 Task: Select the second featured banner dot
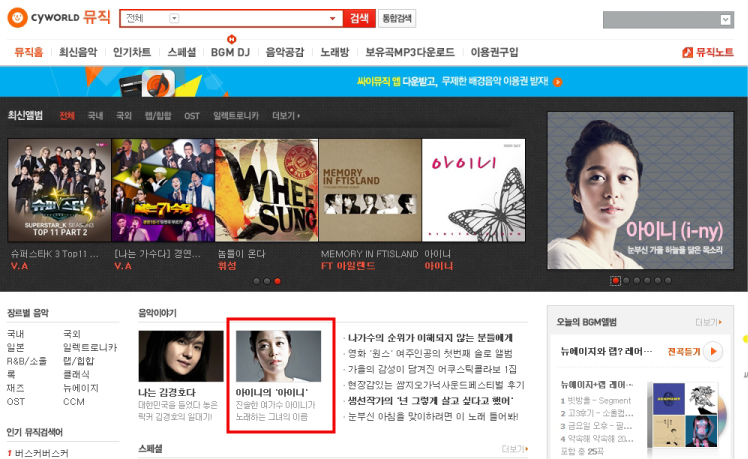[x=626, y=281]
